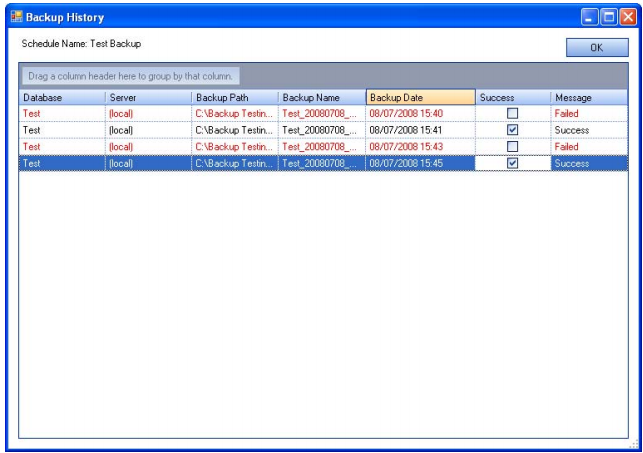Select date cell 08/07/2008 15:41
643x453 pixels.
pos(420,130)
